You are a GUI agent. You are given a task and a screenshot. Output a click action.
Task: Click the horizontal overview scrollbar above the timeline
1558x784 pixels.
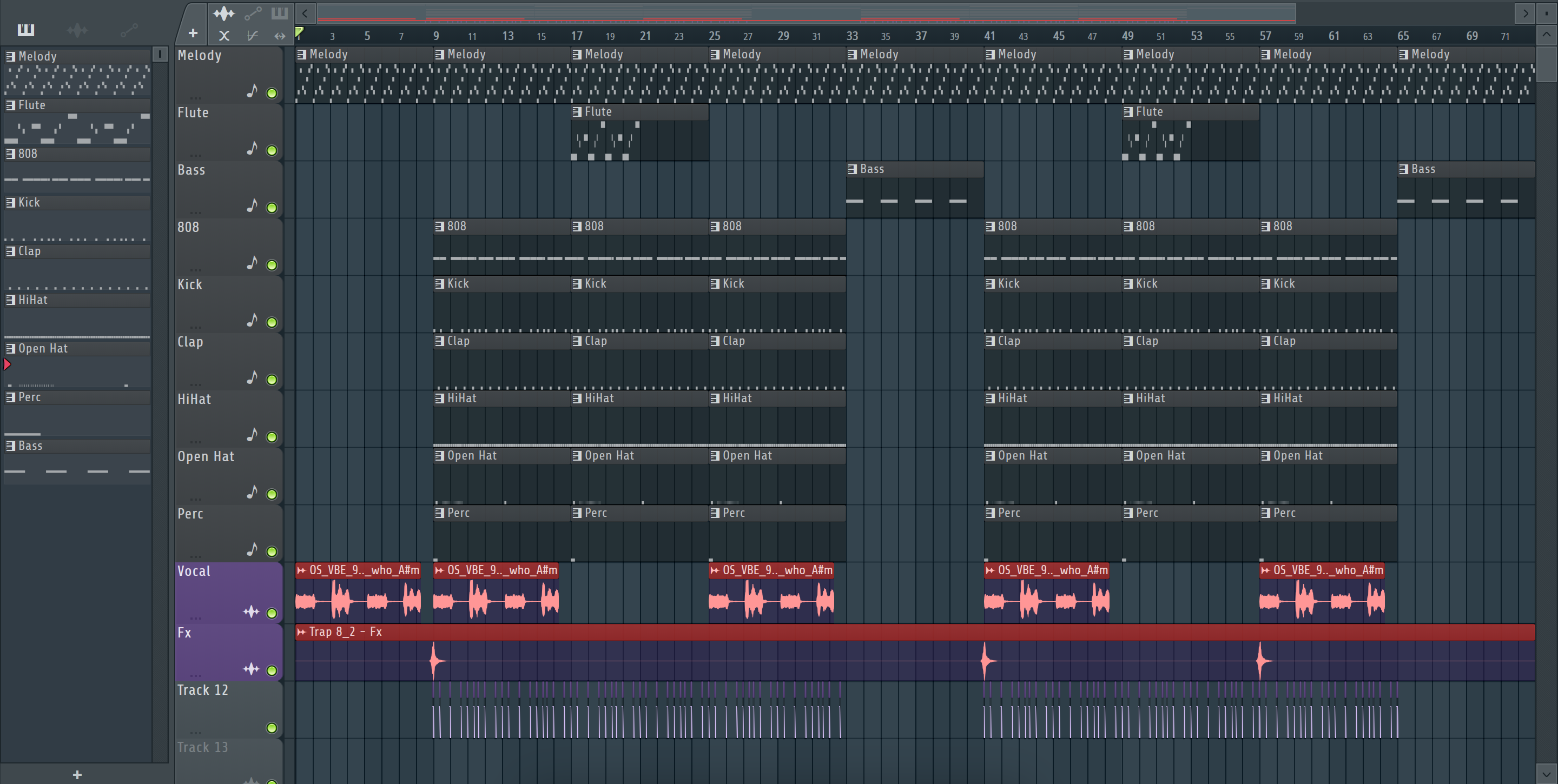(x=806, y=12)
